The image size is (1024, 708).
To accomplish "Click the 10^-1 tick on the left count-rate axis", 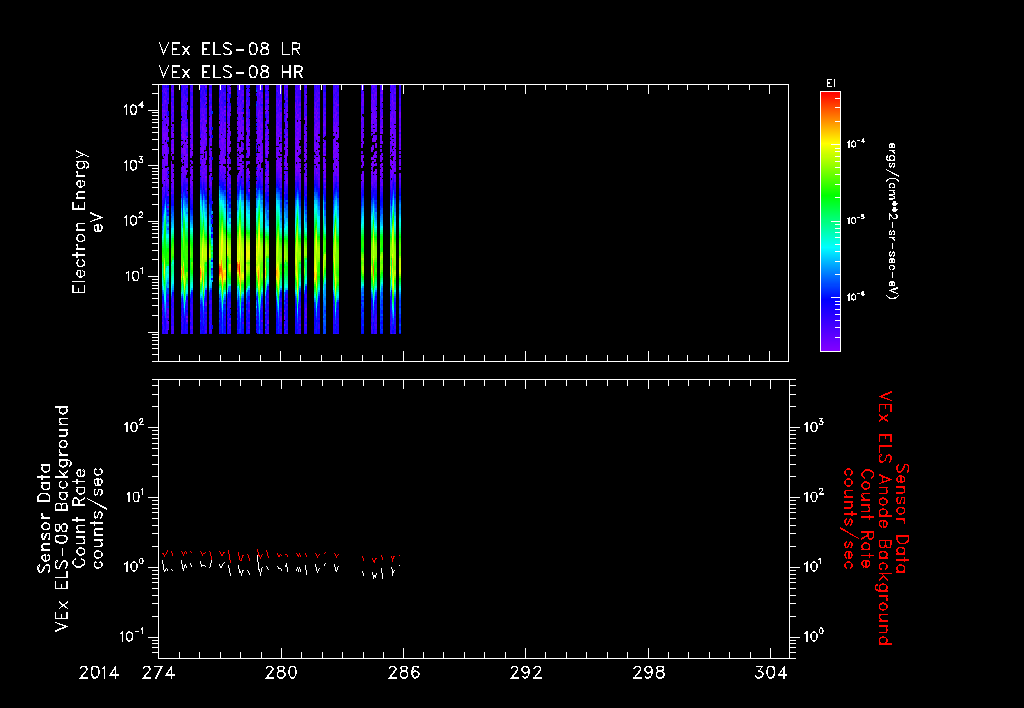I will 132,636.
